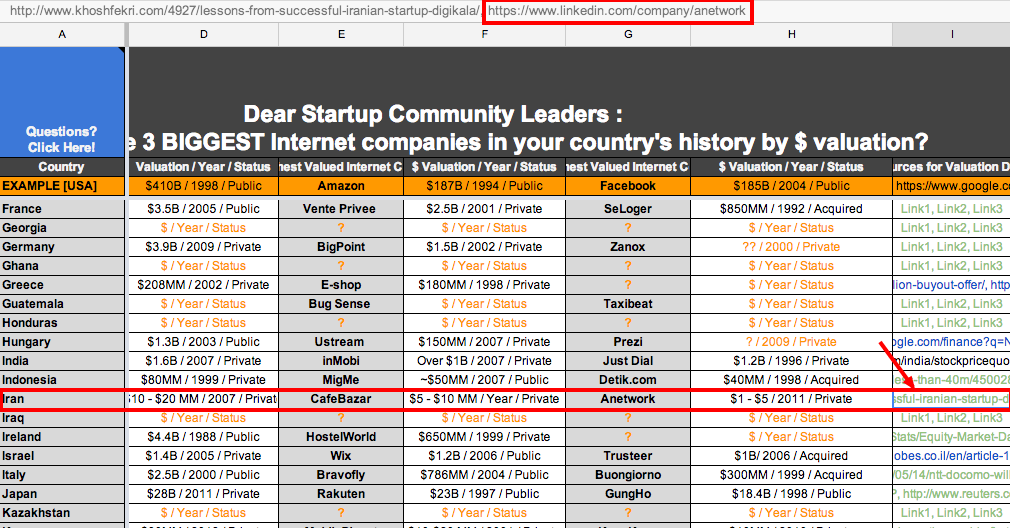Screen dimensions: 1010x528
Task: Click the 'Taxibeat' cell
Action: point(628,304)
